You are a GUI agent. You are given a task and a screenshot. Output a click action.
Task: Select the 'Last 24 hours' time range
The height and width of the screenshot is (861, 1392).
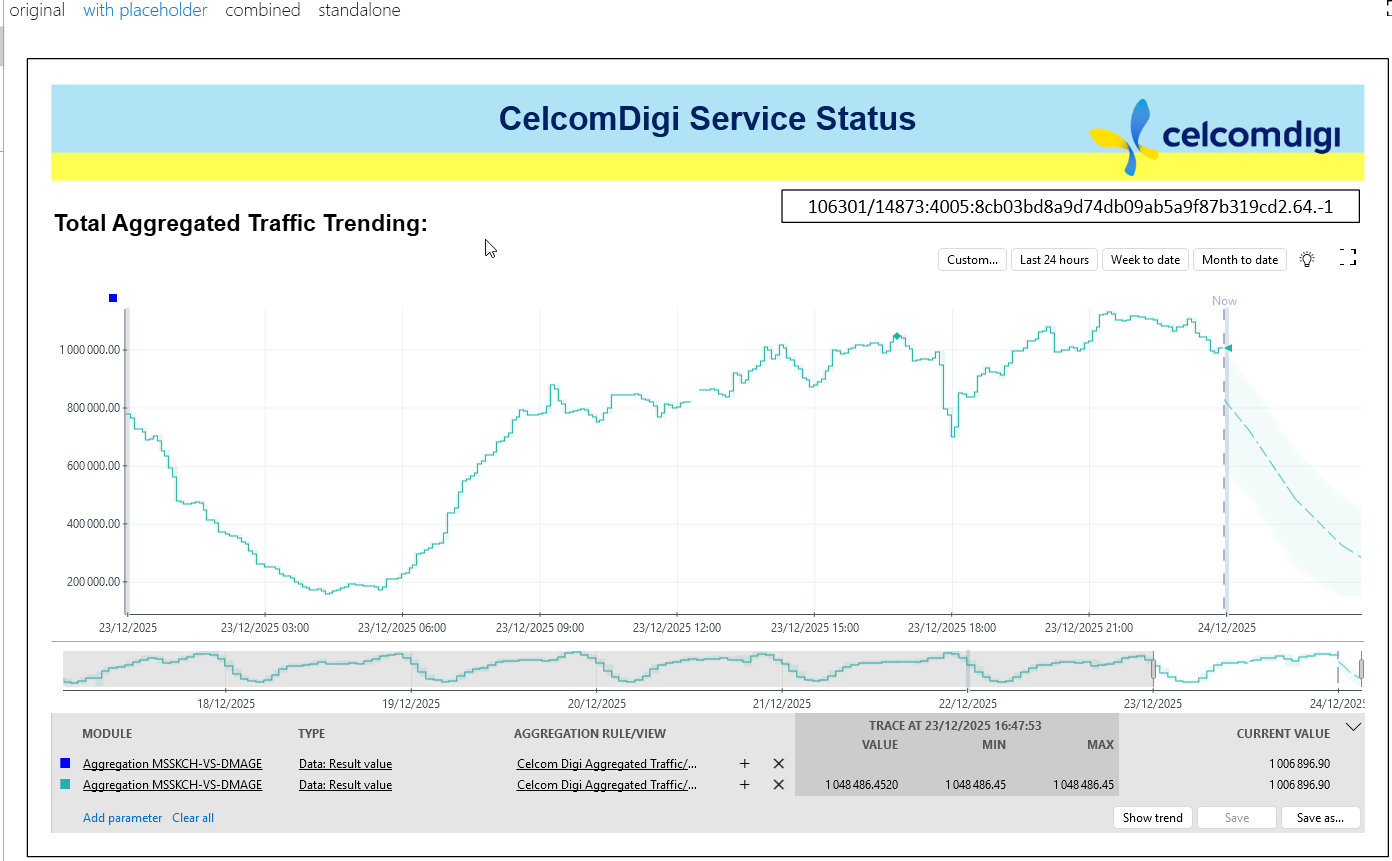pos(1054,260)
